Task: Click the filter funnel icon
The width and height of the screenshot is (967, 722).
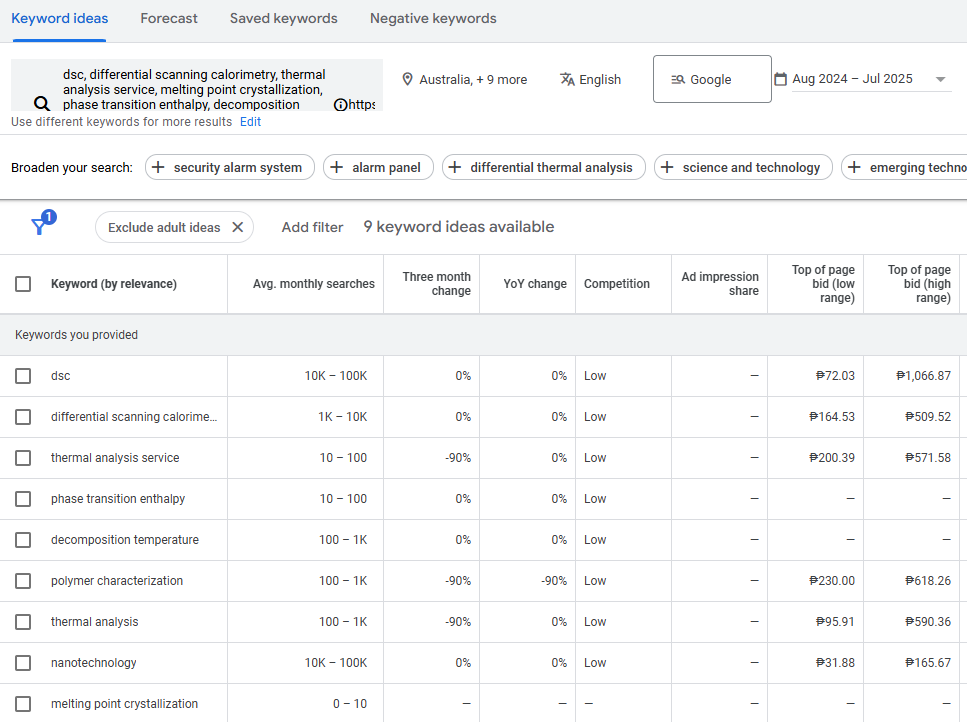Action: (39, 227)
